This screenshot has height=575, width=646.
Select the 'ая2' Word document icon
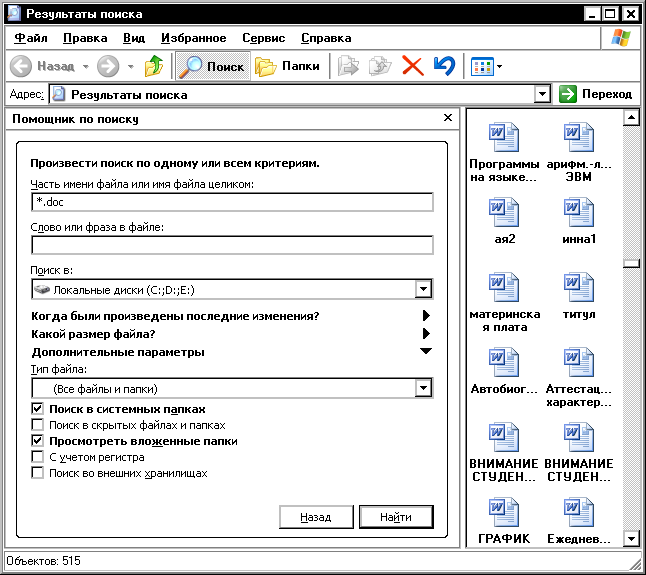pyautogui.click(x=504, y=212)
